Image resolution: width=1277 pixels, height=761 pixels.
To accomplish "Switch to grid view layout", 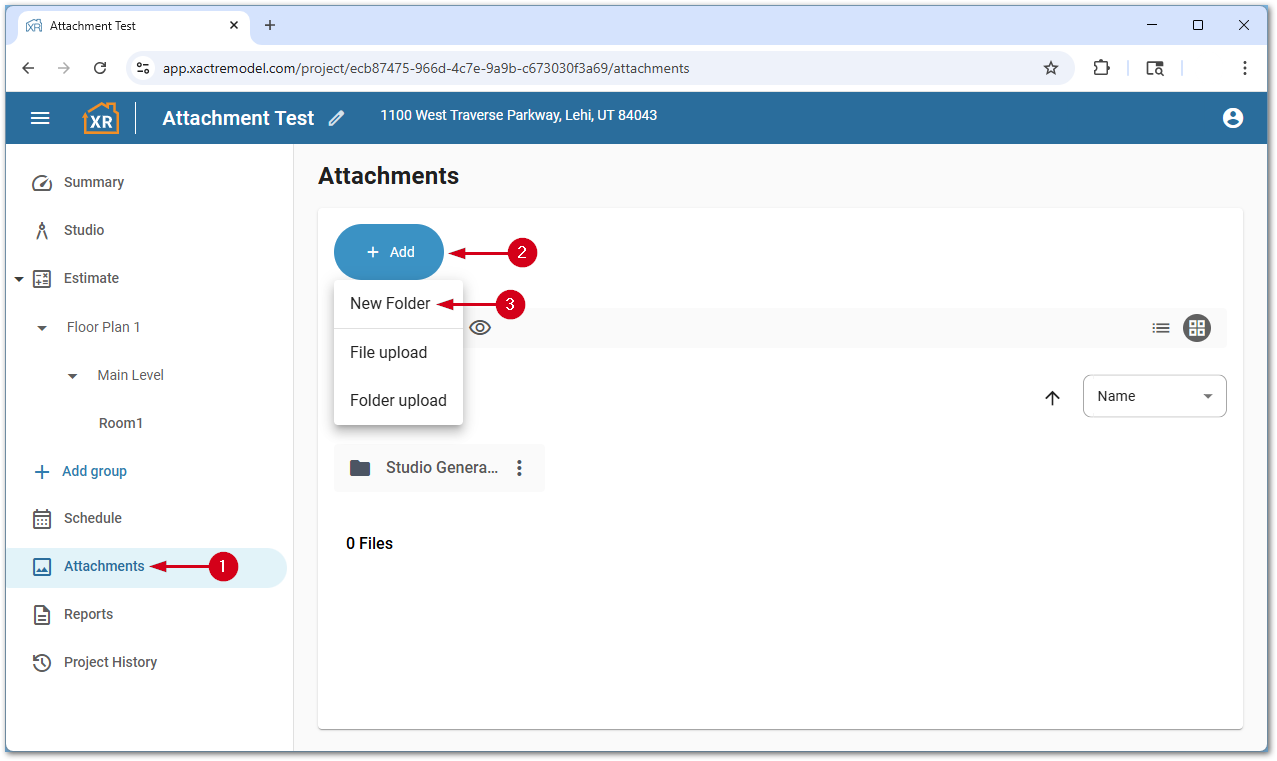I will point(1197,328).
